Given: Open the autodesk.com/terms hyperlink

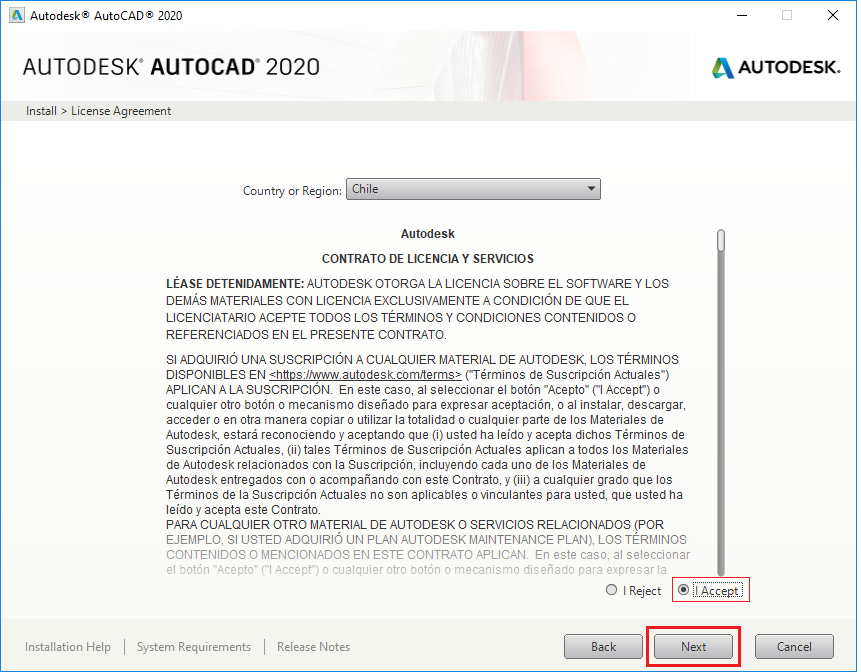Looking at the screenshot, I should click(365, 375).
